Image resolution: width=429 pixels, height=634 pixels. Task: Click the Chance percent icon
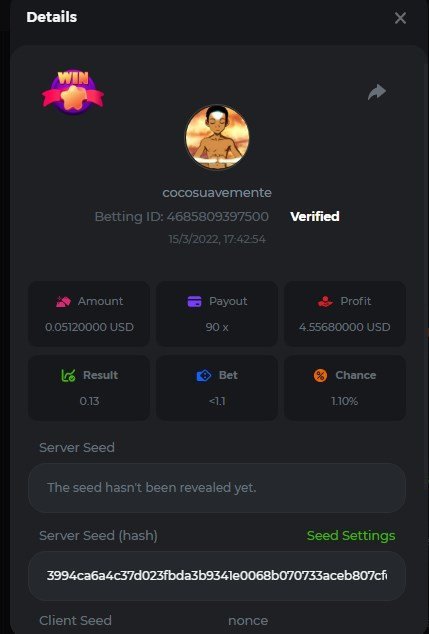coord(320,375)
